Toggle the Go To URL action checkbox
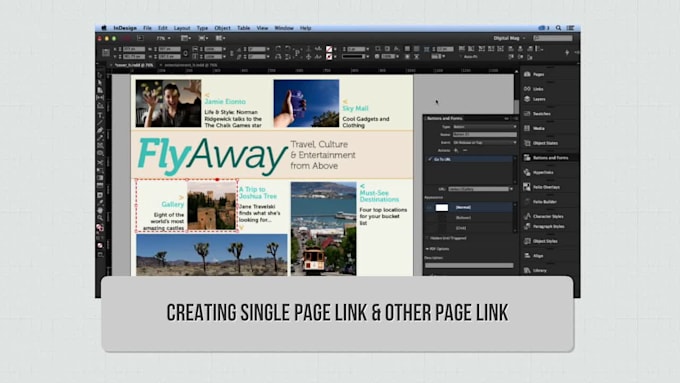Viewport: 680px width, 383px height. coord(430,160)
